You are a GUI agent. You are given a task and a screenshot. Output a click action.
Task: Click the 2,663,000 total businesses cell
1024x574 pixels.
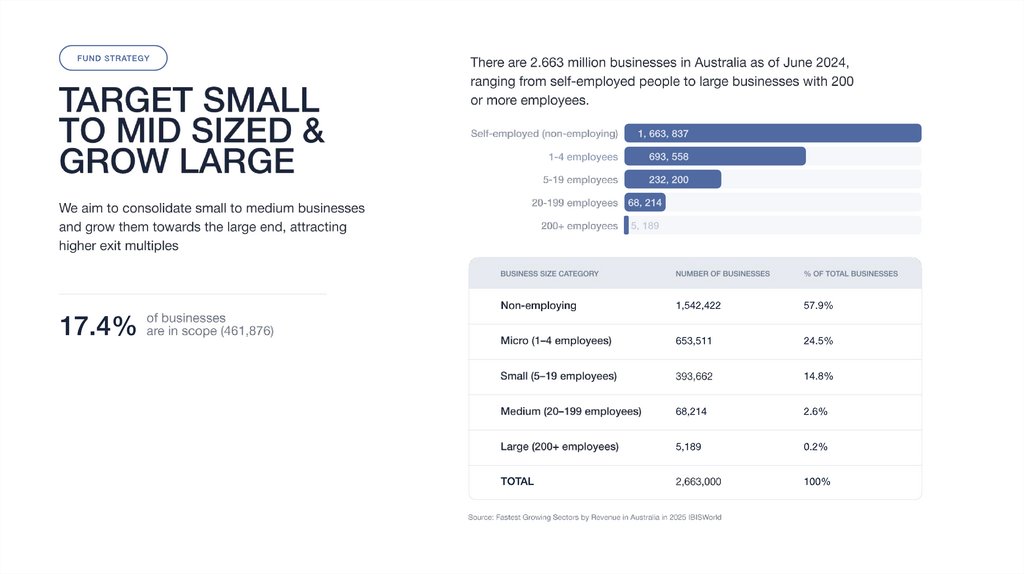coord(698,481)
